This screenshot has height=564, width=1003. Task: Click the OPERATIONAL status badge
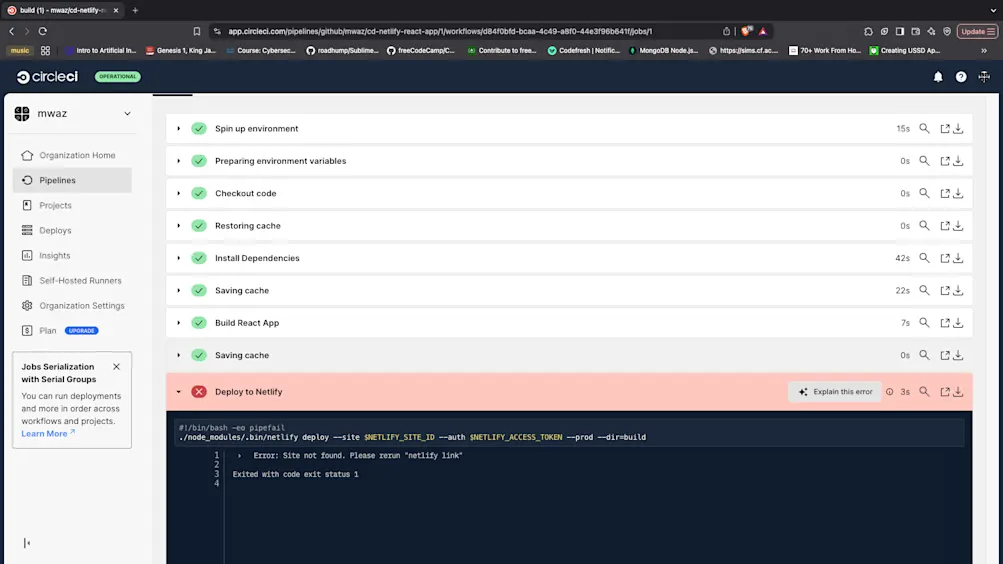[118, 77]
